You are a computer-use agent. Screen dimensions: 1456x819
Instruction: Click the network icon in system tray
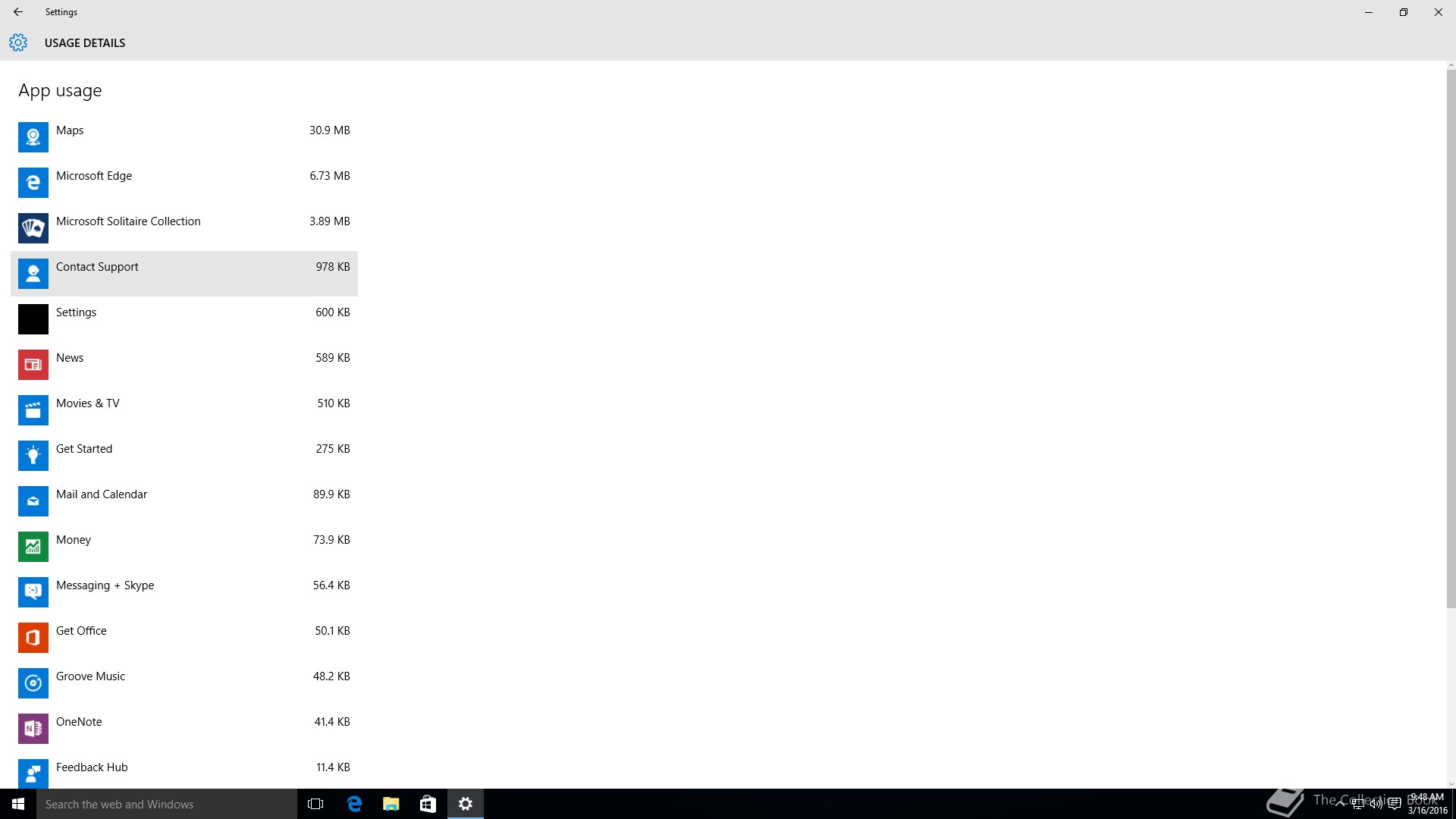point(1358,804)
